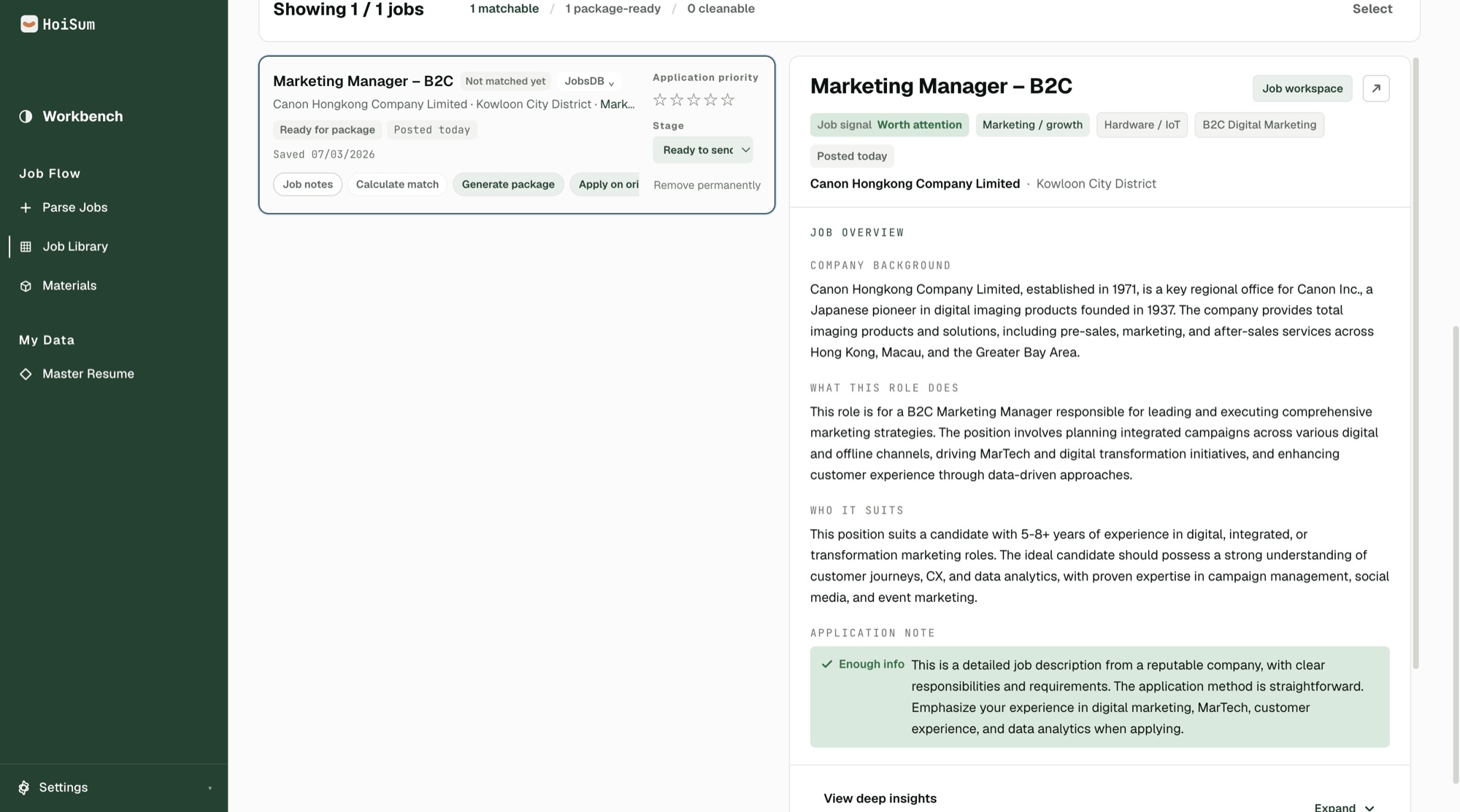
Task: Open the JobsDB source dropdown
Action: pos(589,82)
